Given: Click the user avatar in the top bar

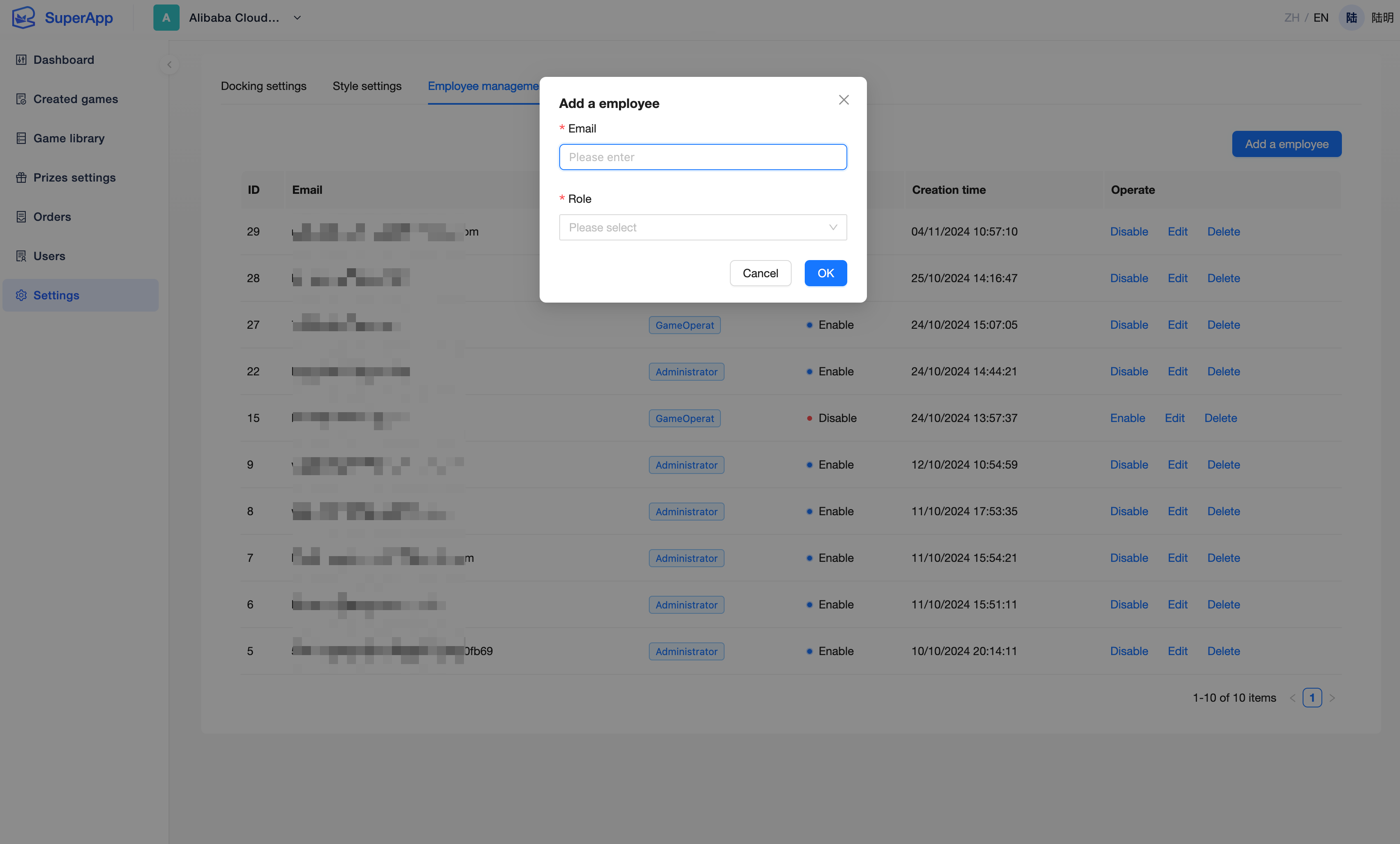Looking at the screenshot, I should coord(1351,17).
